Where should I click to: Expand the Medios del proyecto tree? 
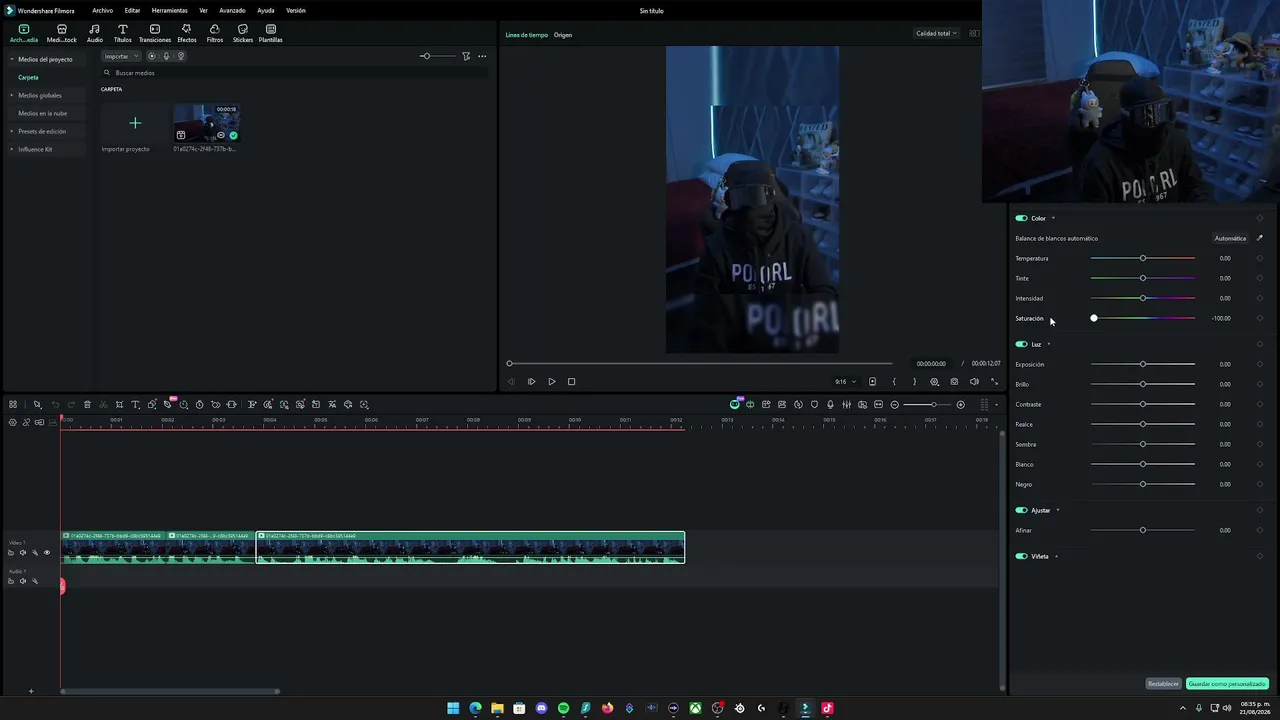click(12, 59)
